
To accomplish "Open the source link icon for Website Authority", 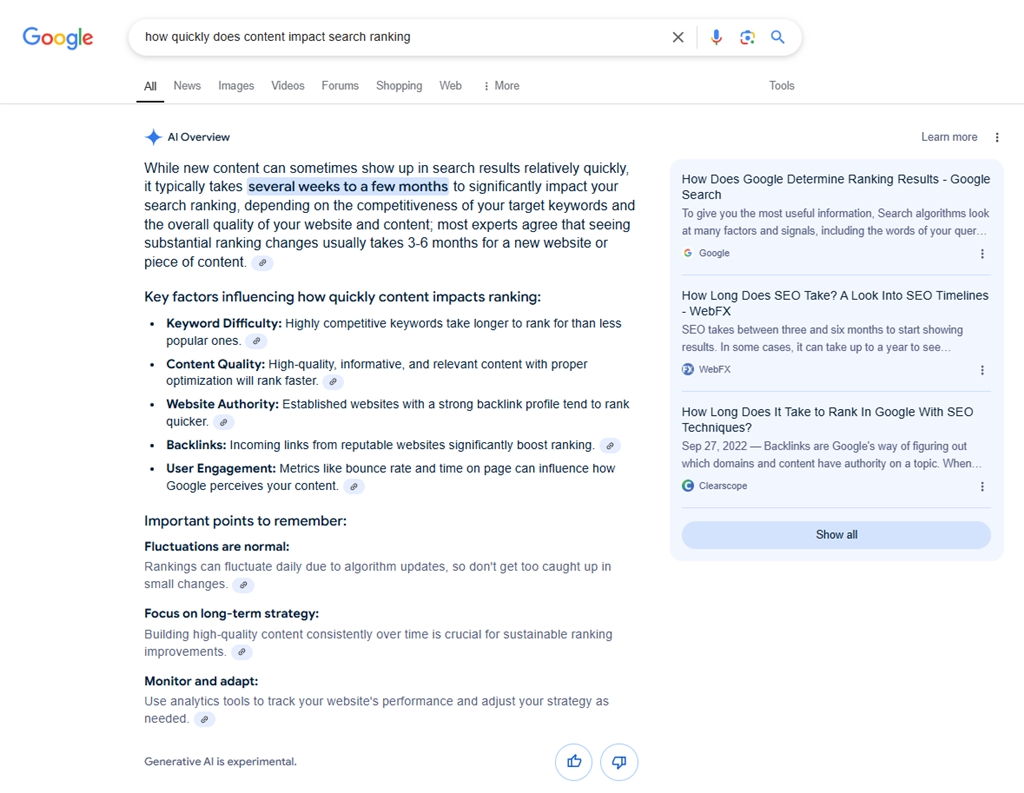I will click(223, 423).
